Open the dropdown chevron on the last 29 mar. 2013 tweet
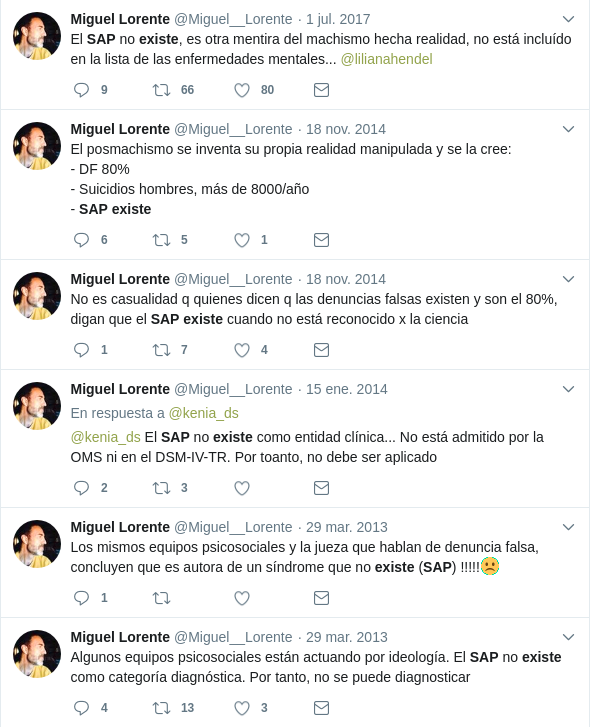 click(568, 637)
